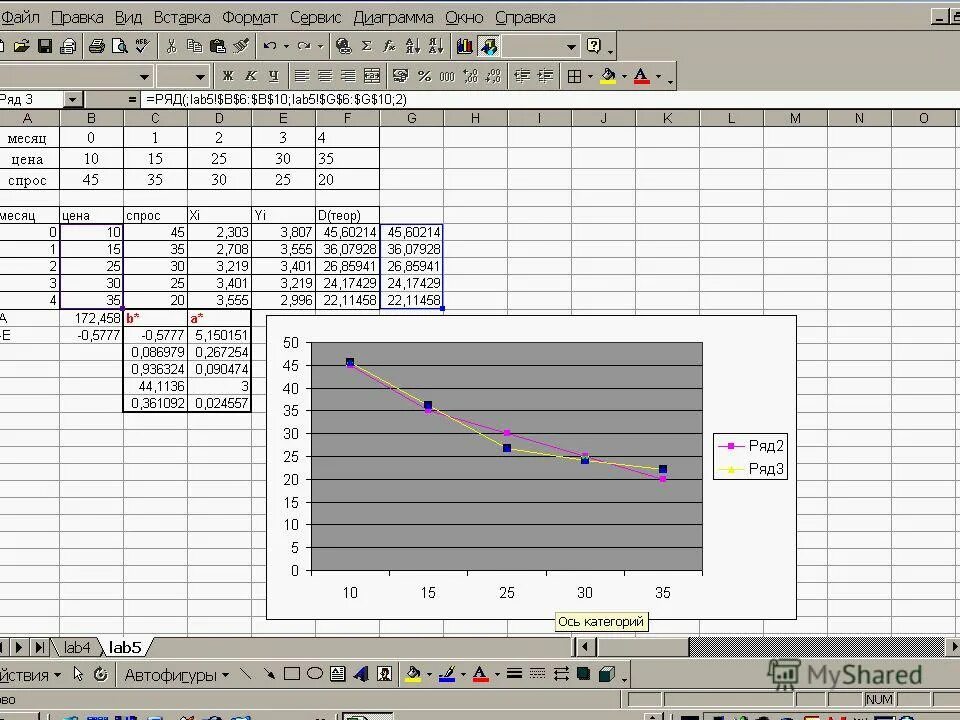960x720 pixels.
Task: Open Print Preview from the toolbar
Action: pyautogui.click(x=119, y=46)
